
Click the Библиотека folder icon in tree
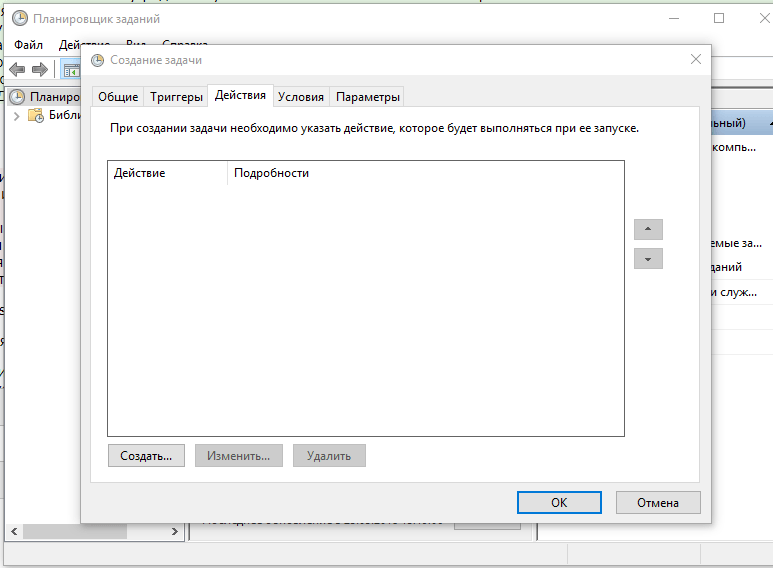[36, 115]
